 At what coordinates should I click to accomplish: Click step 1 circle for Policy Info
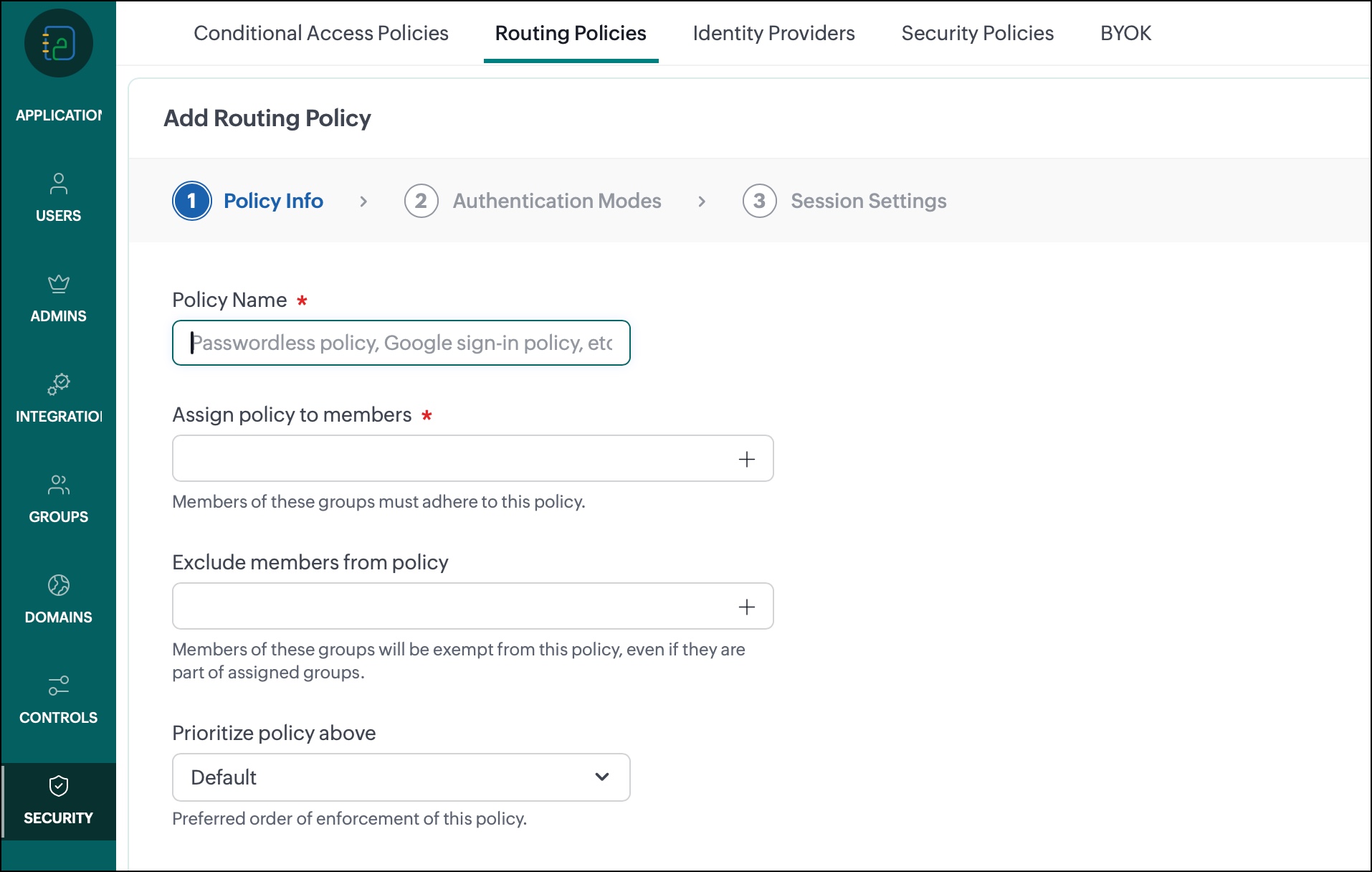click(192, 201)
